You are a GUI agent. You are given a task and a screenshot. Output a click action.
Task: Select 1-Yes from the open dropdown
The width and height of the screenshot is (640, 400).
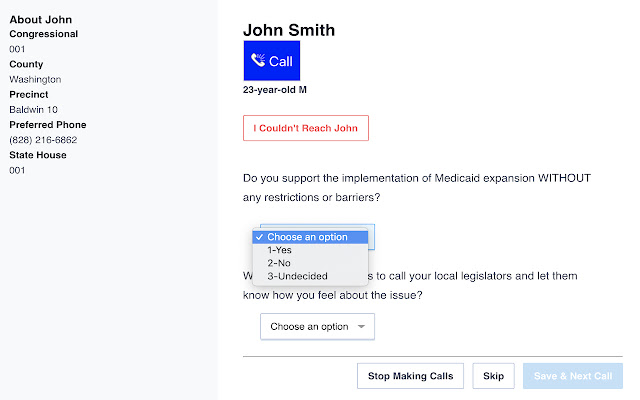pyautogui.click(x=278, y=250)
